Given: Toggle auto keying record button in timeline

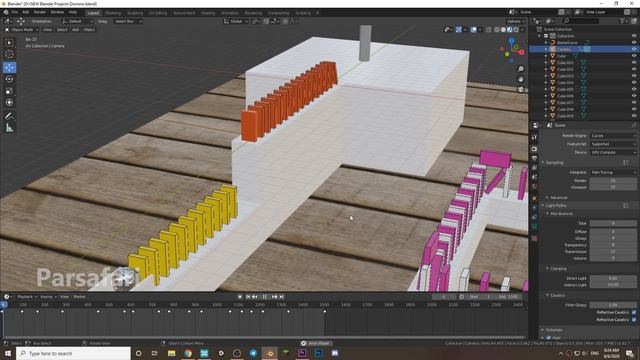Looking at the screenshot, I should tap(240, 297).
